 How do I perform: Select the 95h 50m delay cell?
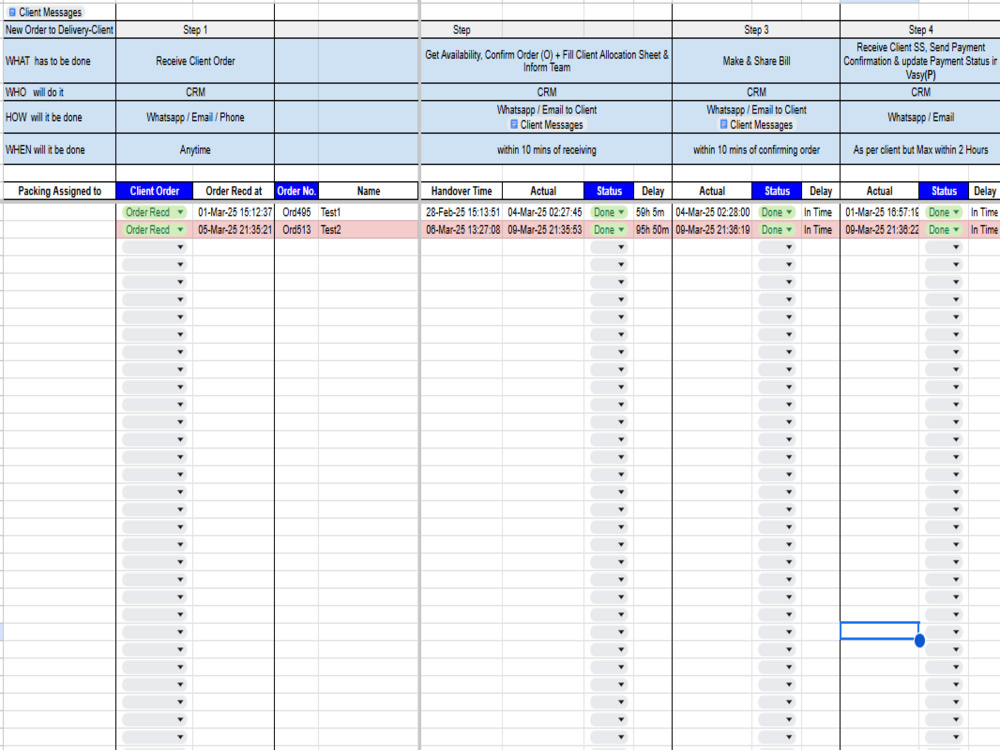tap(652, 230)
